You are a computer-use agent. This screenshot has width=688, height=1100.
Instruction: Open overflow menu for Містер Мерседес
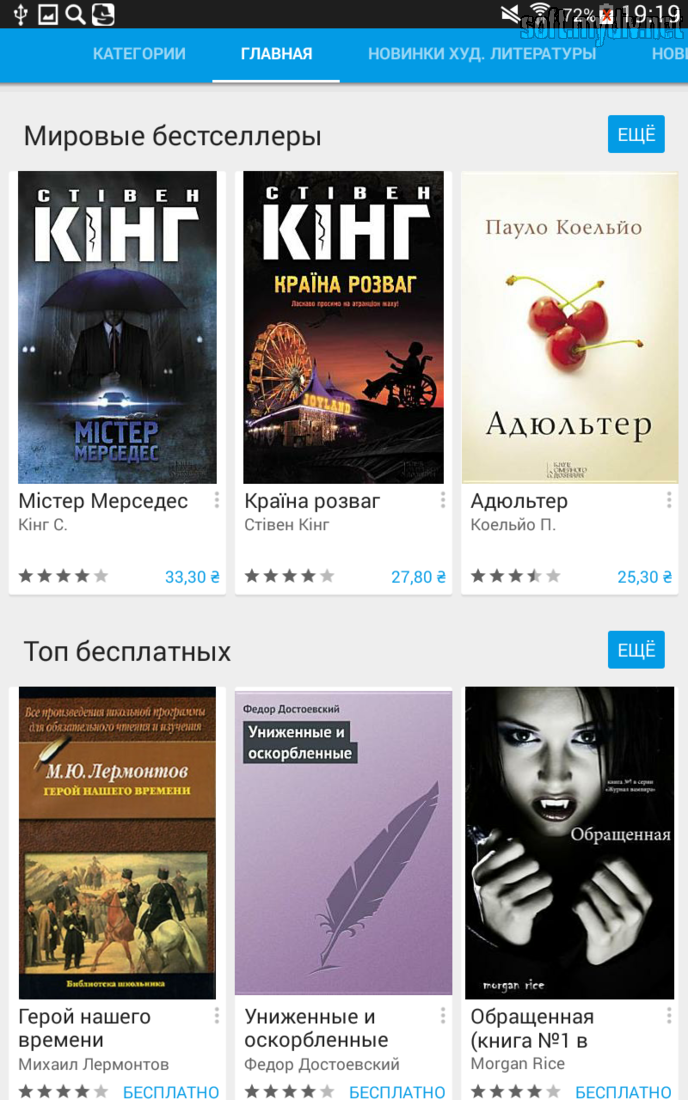(x=217, y=500)
